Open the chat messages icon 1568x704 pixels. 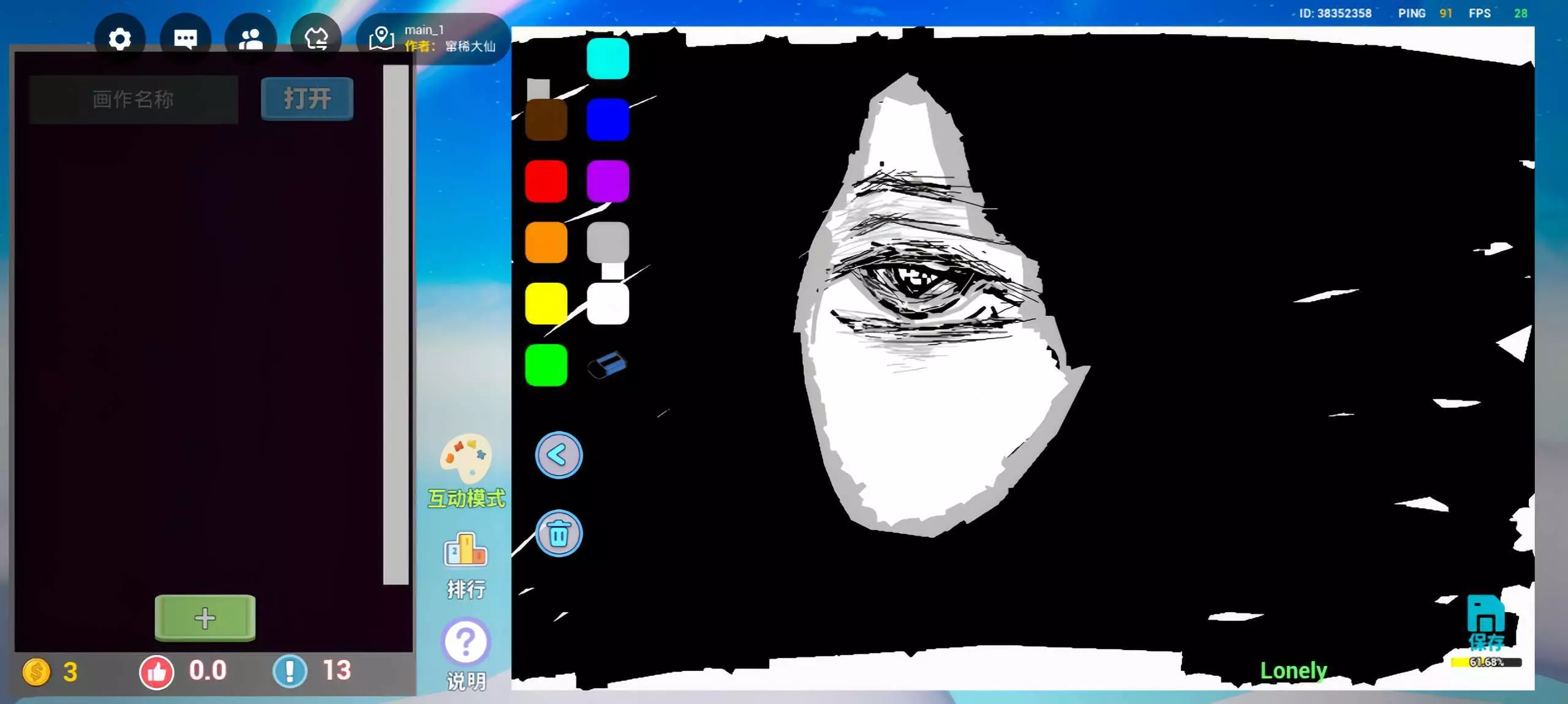coord(185,39)
